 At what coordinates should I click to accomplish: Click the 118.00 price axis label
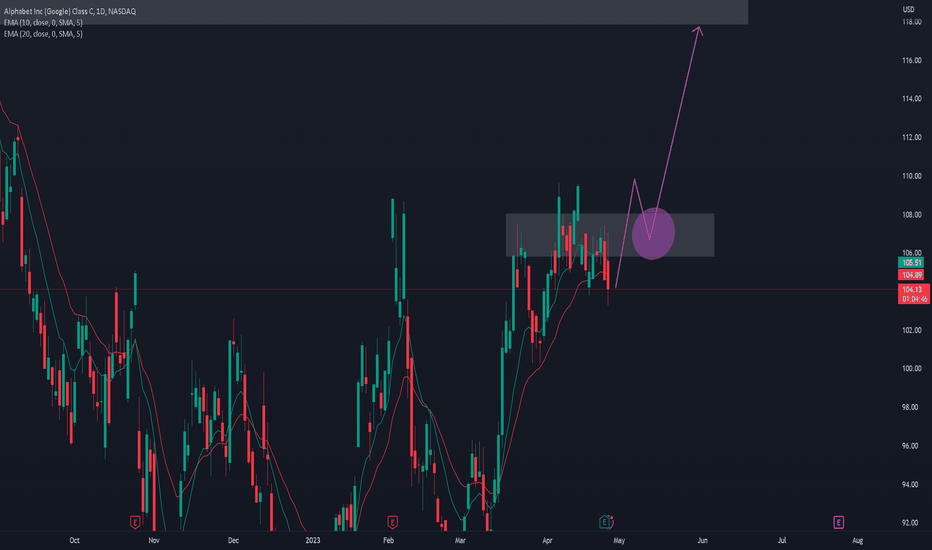(912, 21)
